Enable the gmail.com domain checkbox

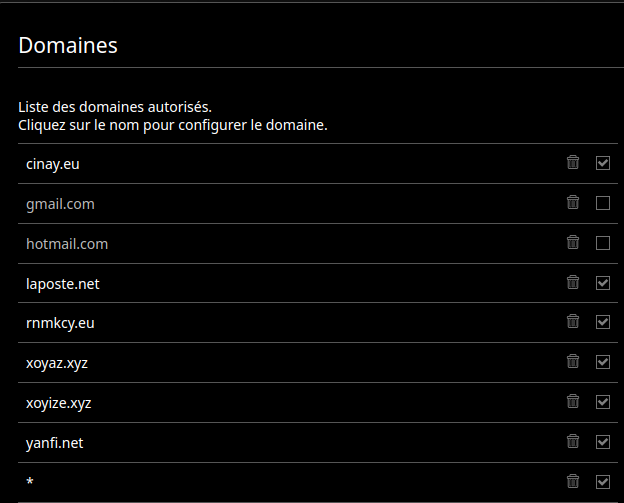tap(603, 203)
